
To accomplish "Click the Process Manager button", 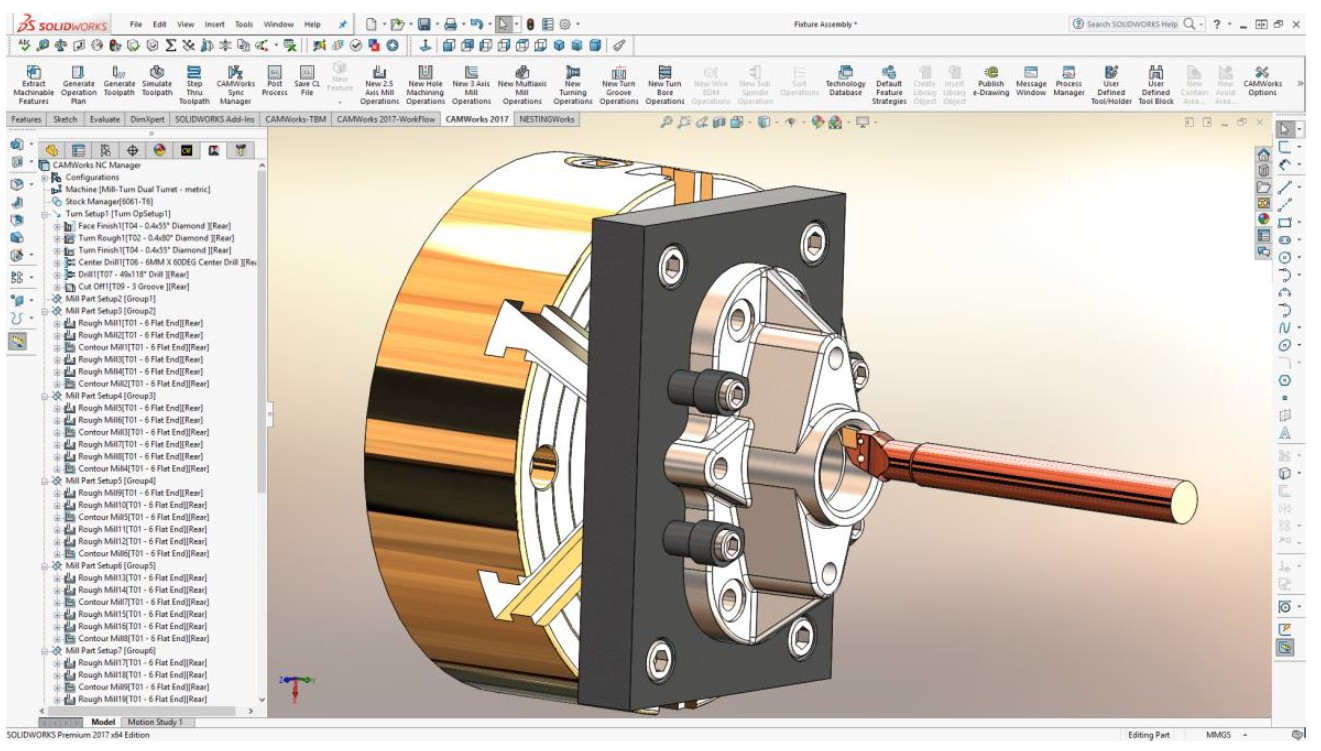I will (1069, 73).
